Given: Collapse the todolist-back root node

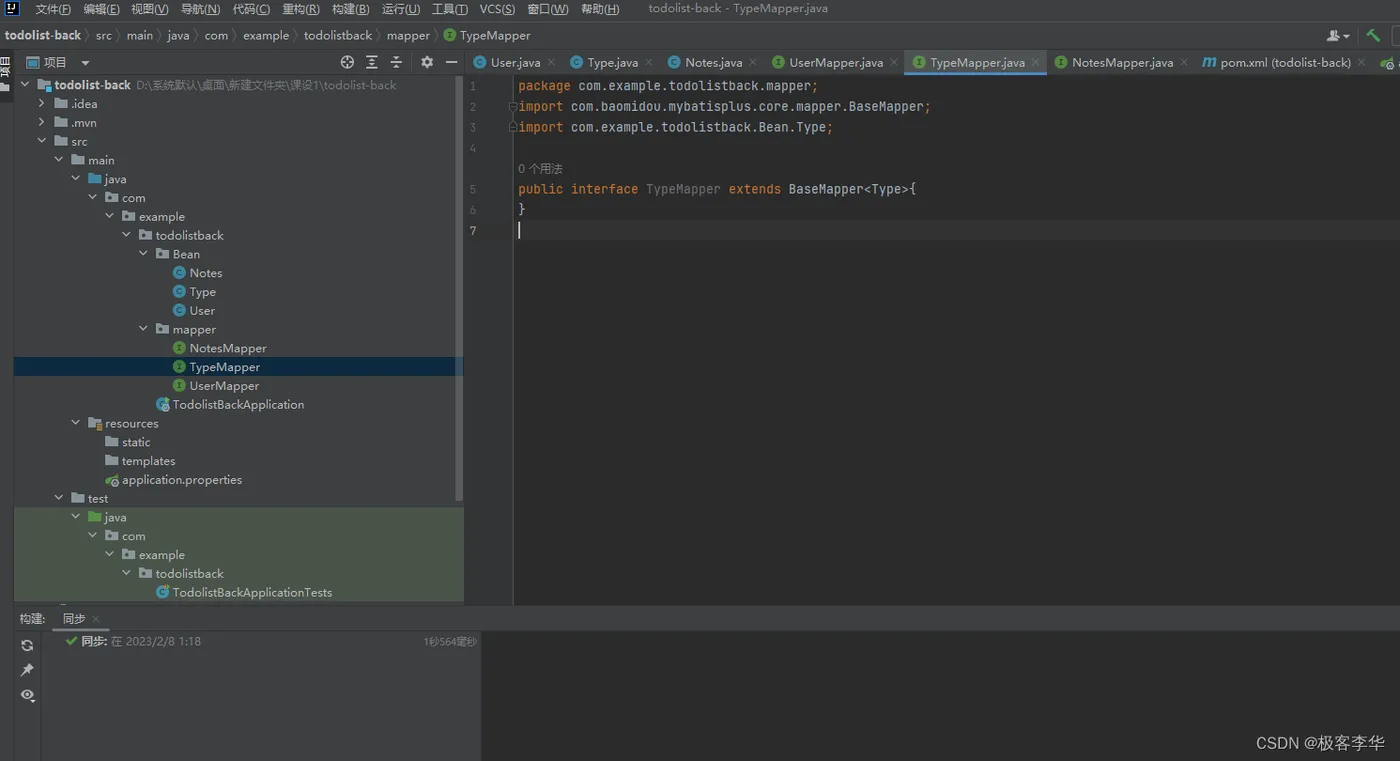Looking at the screenshot, I should pyautogui.click(x=25, y=85).
